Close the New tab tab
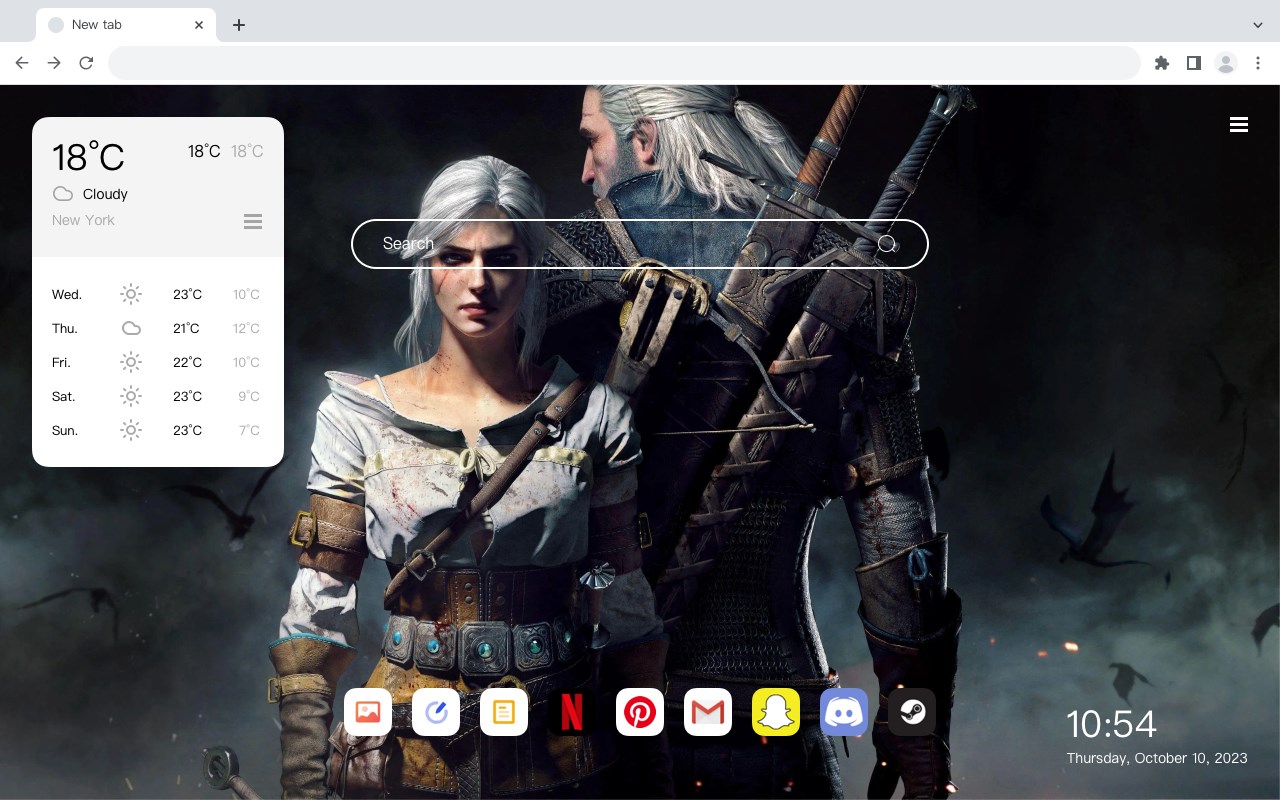The height and width of the screenshot is (800, 1280). click(199, 25)
